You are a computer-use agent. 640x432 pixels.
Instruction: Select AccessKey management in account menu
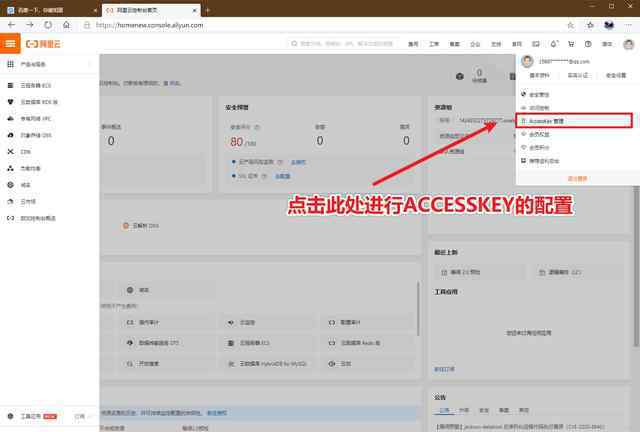pos(574,121)
